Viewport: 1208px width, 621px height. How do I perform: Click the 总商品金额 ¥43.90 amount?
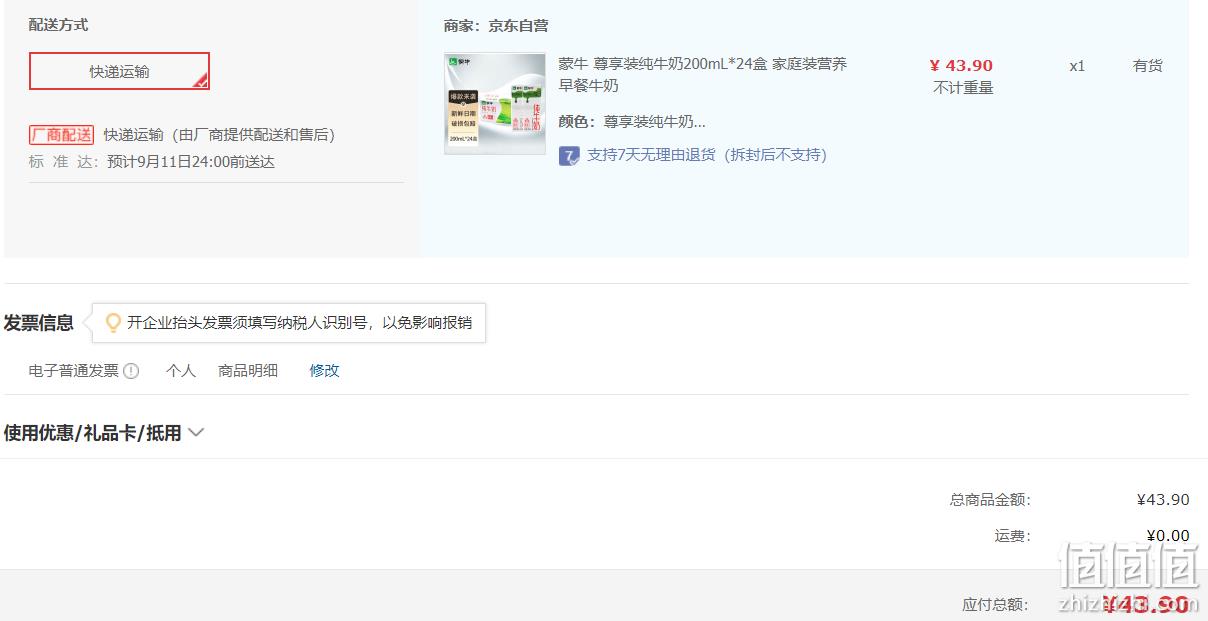coord(1163,500)
